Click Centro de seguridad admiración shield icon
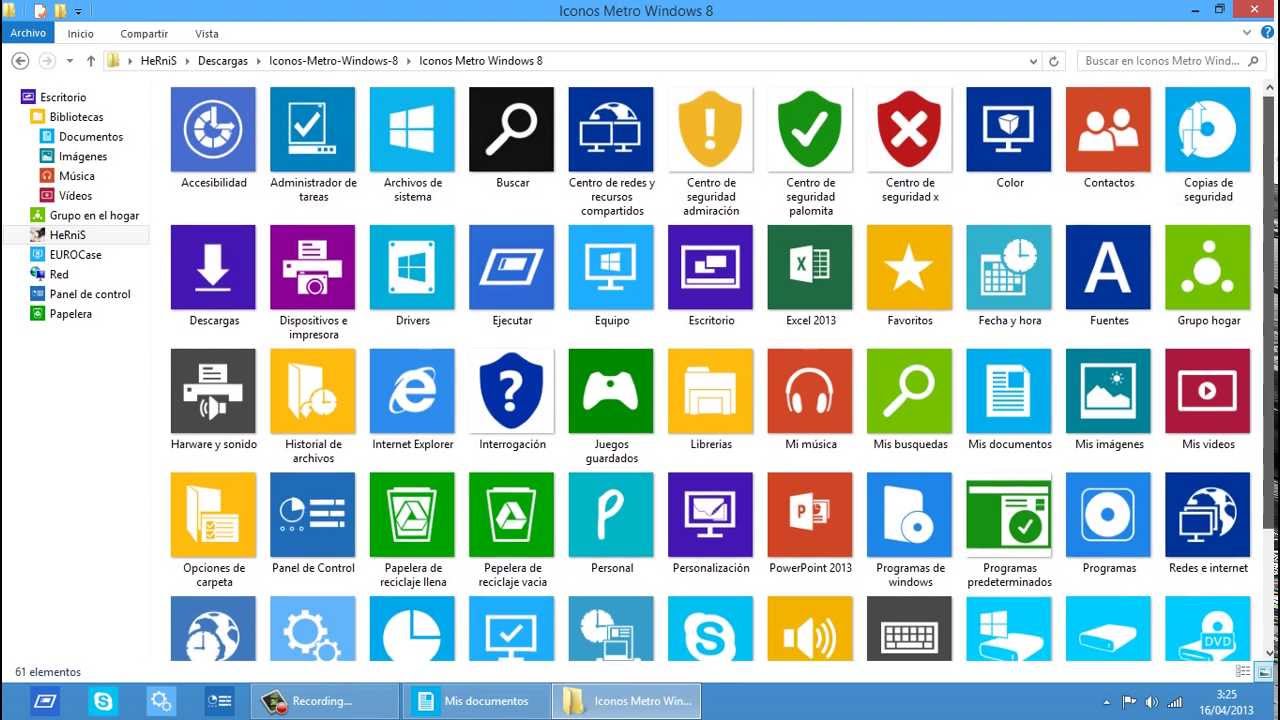Viewport: 1280px width, 720px height. (711, 130)
